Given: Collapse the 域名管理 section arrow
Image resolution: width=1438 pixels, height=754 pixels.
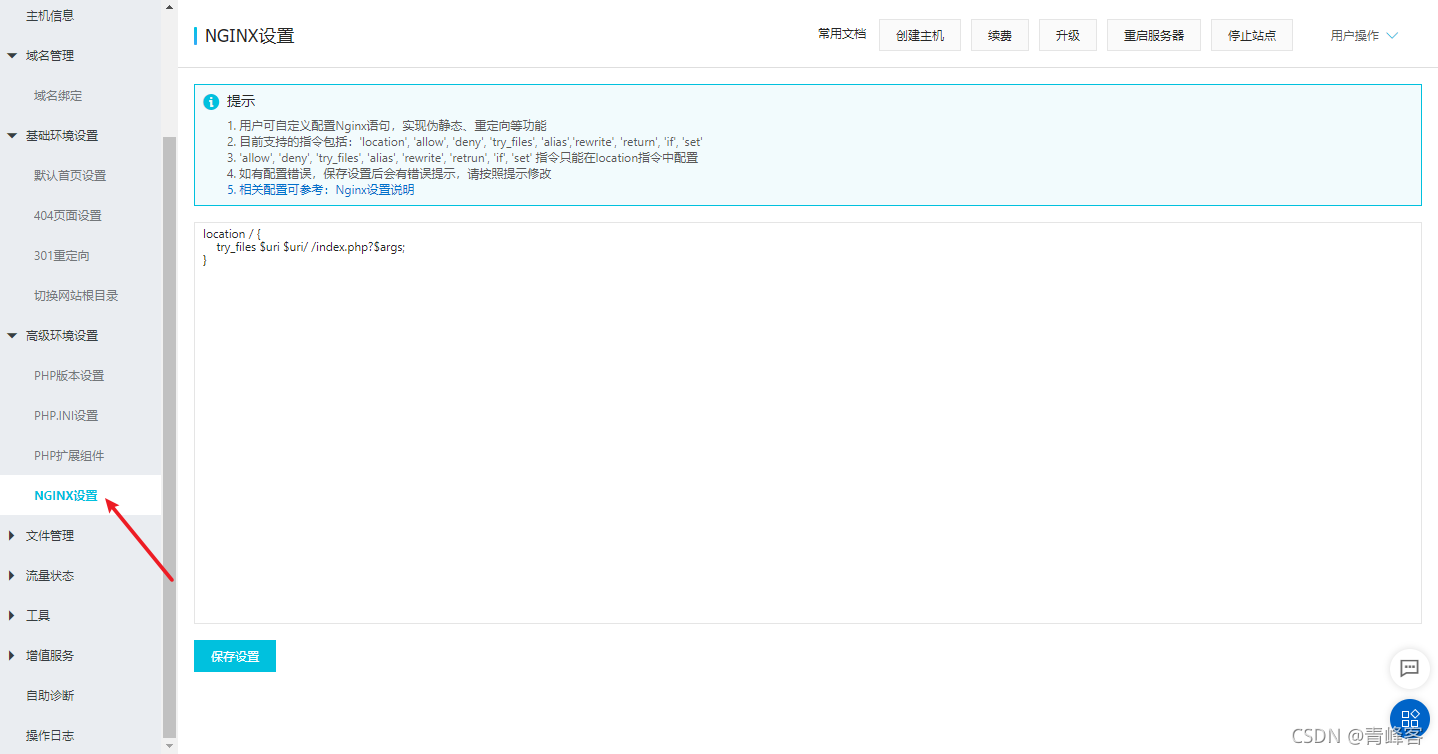Looking at the screenshot, I should (12, 56).
